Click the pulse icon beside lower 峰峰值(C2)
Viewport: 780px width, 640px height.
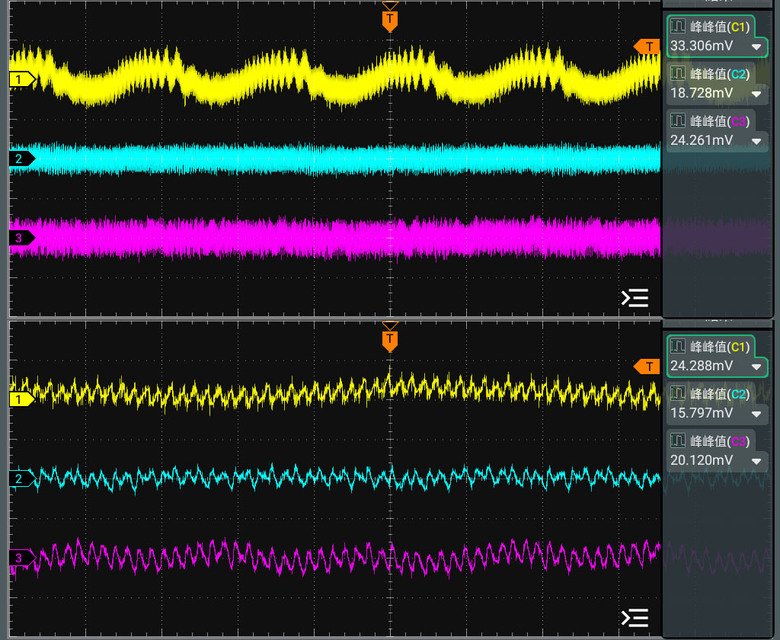(x=678, y=393)
